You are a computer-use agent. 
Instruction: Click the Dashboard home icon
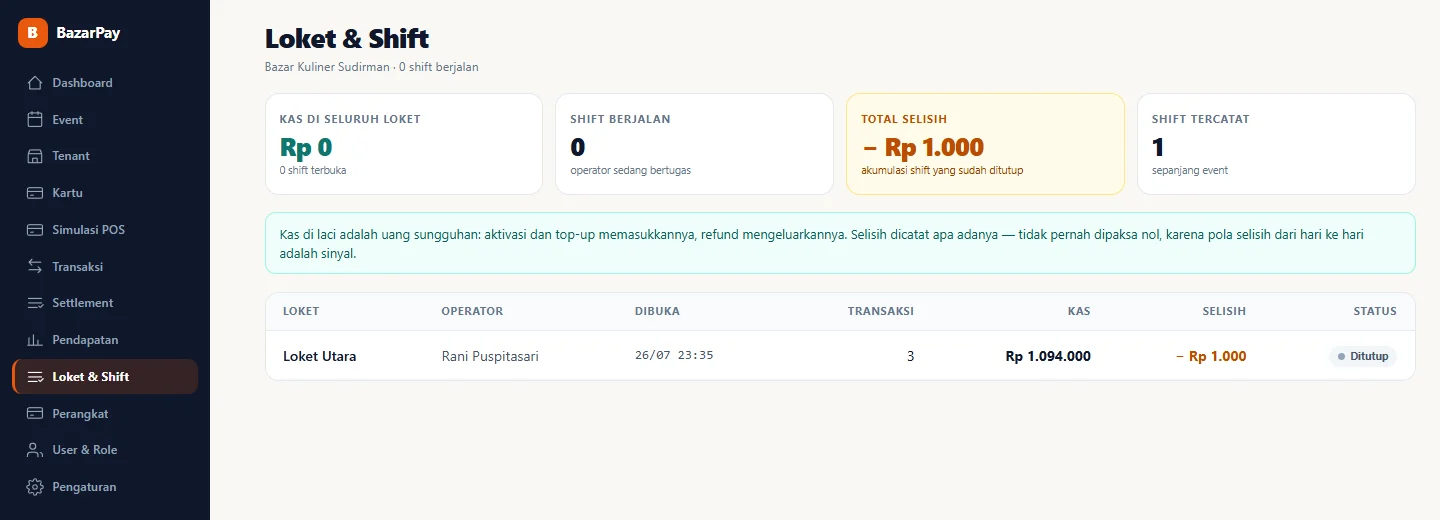pyautogui.click(x=35, y=83)
